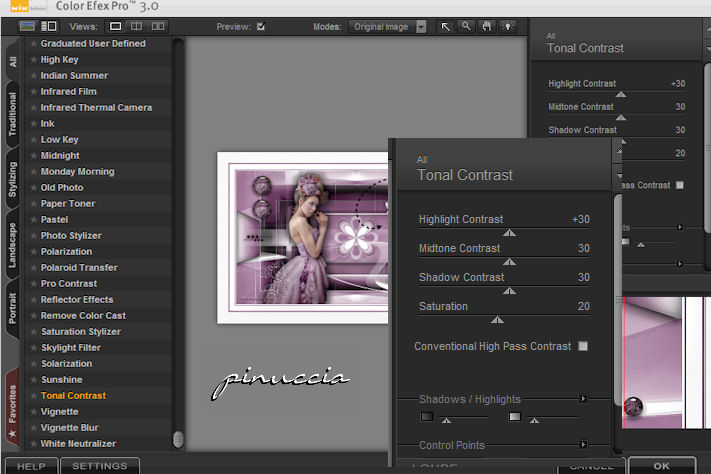This screenshot has width=711, height=474.
Task: Switch to the Traditional tab
Action: click(12, 114)
